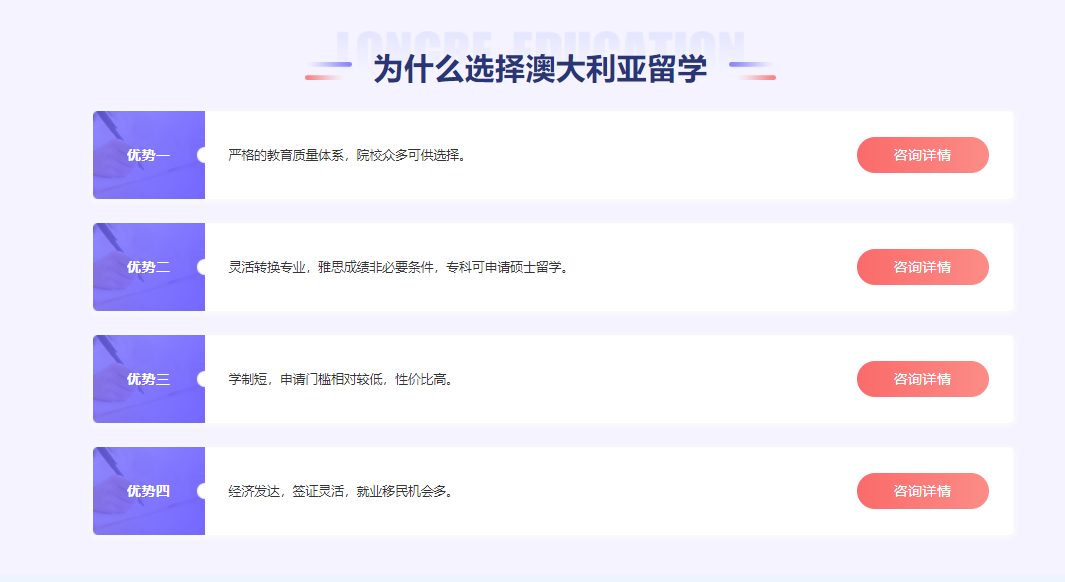The width and height of the screenshot is (1065, 582).
Task: Click text starting with 灵活转换专业，雅思成绩非必要条件
Action: tap(399, 268)
